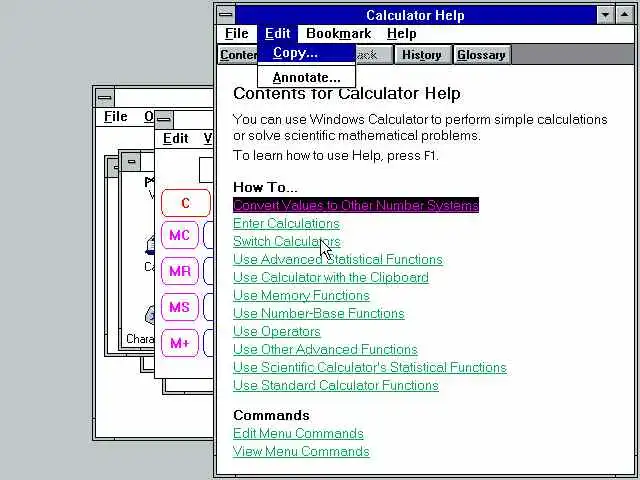Screen dimensions: 640x480
Task: Open the Edit menu in Calculator window
Action: pyautogui.click(x=176, y=139)
